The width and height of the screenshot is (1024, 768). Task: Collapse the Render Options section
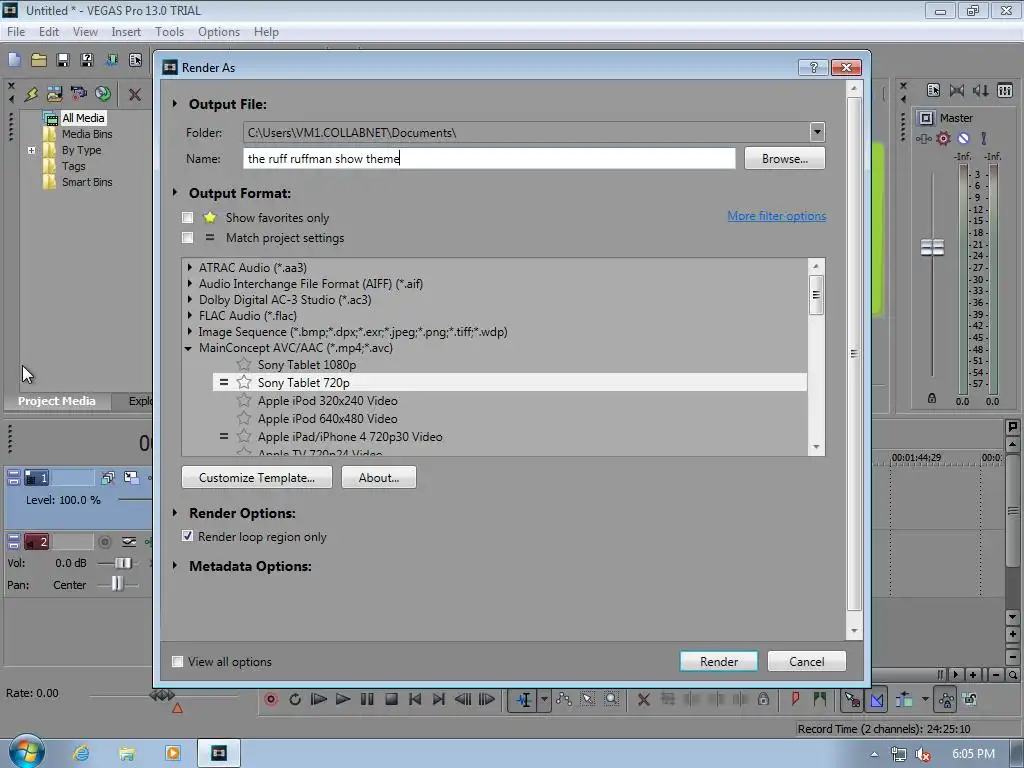pos(174,513)
